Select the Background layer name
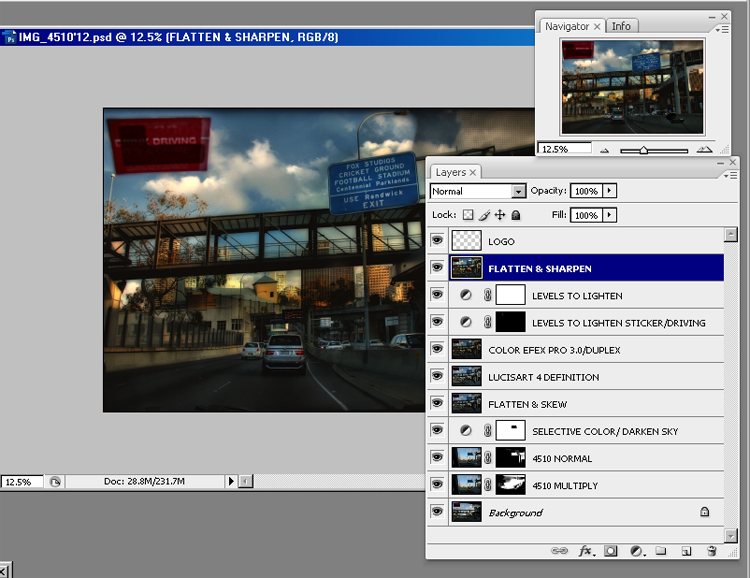Image resolution: width=750 pixels, height=578 pixels. [515, 513]
